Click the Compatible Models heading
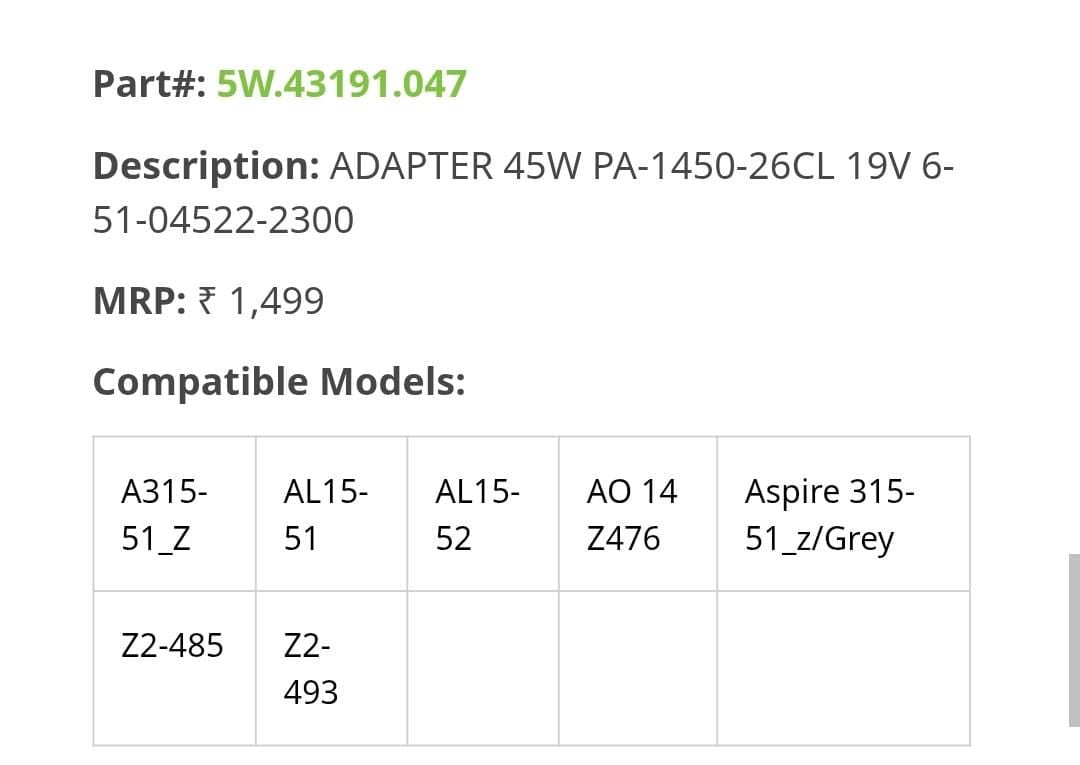The width and height of the screenshot is (1080, 765). 279,381
